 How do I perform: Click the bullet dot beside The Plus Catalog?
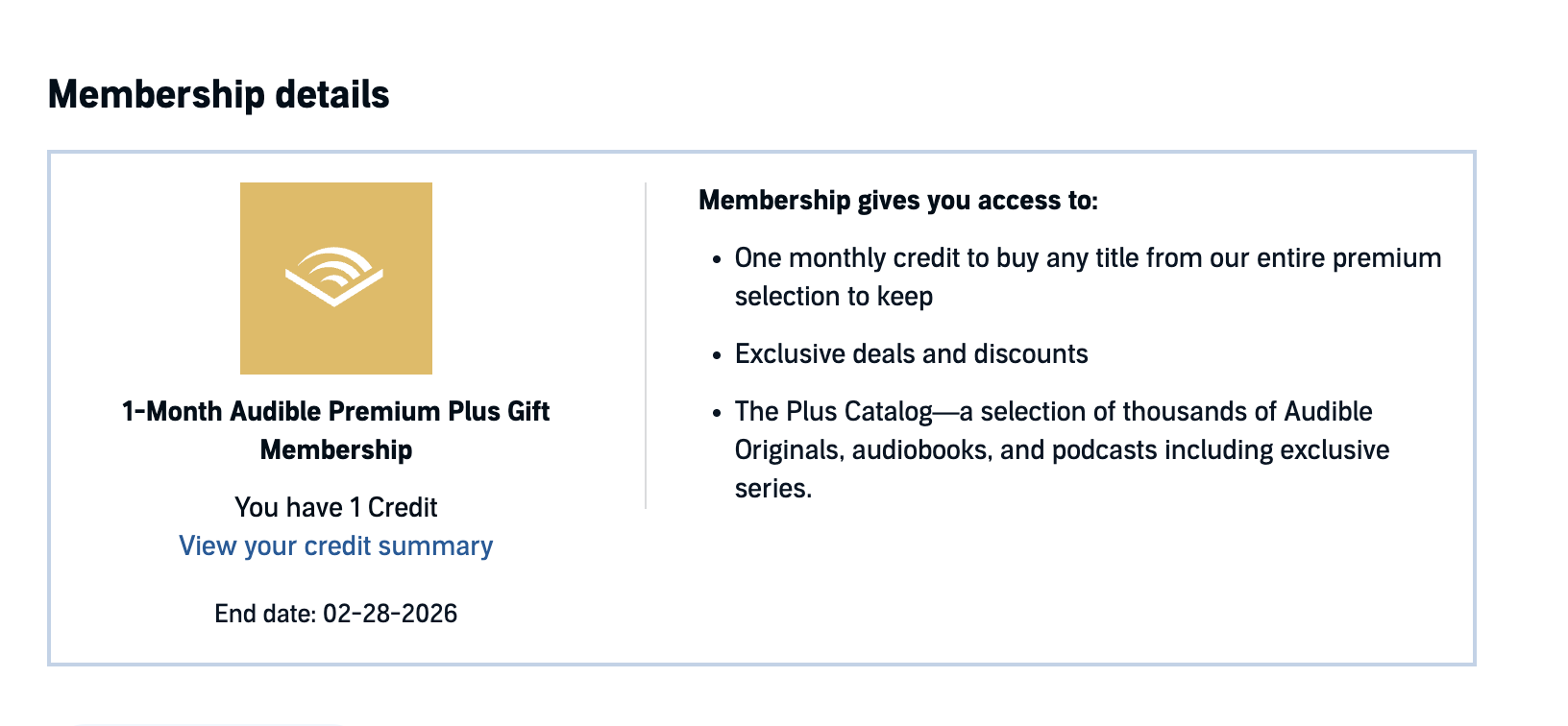pyautogui.click(x=717, y=414)
